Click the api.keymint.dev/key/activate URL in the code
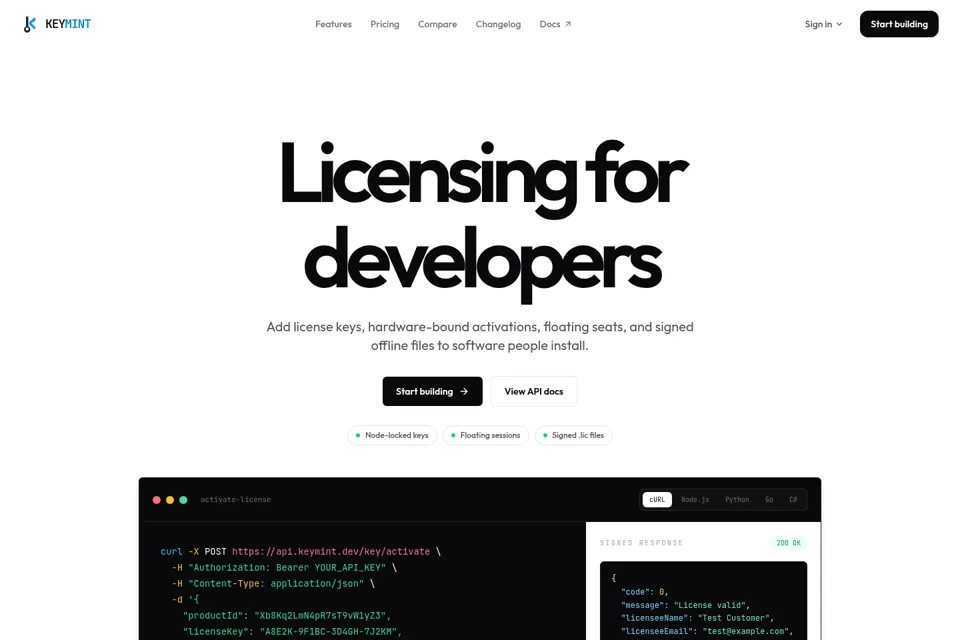 [331, 552]
